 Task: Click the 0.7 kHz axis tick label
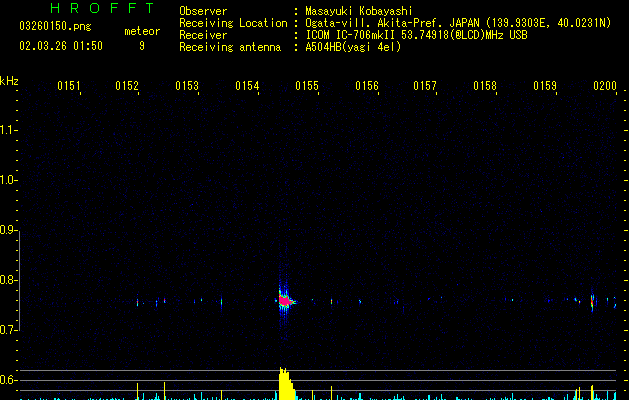click(8, 330)
